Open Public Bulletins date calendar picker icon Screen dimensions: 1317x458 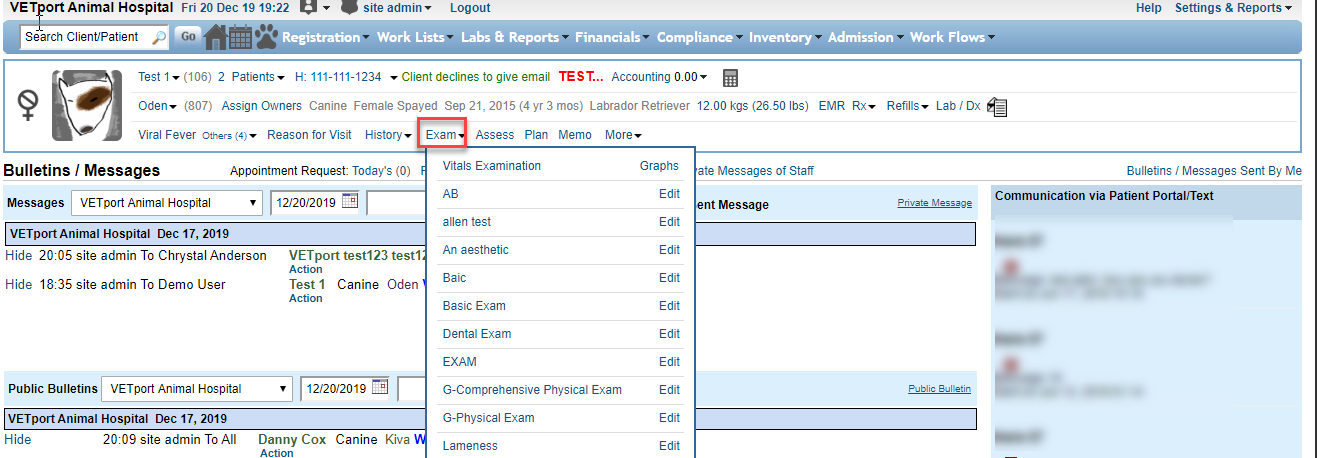tap(379, 387)
